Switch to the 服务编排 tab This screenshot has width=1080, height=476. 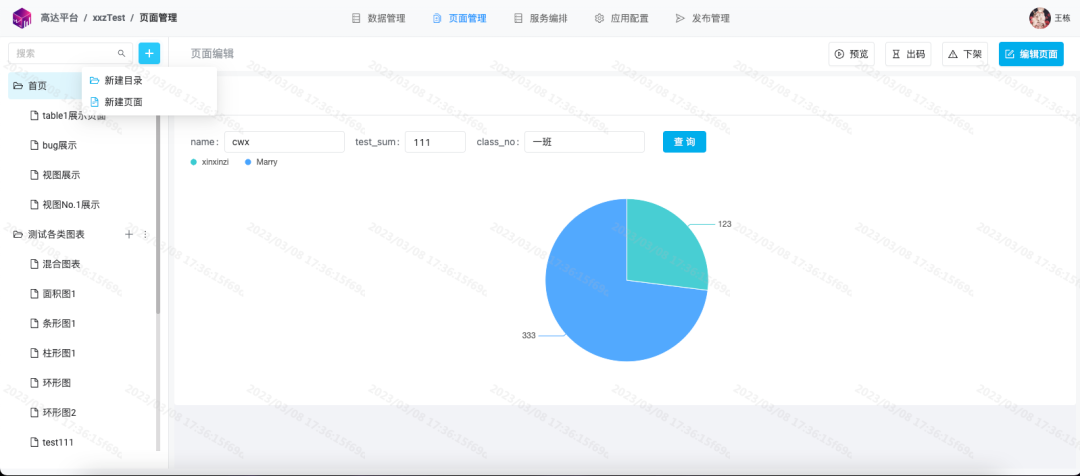click(x=540, y=19)
